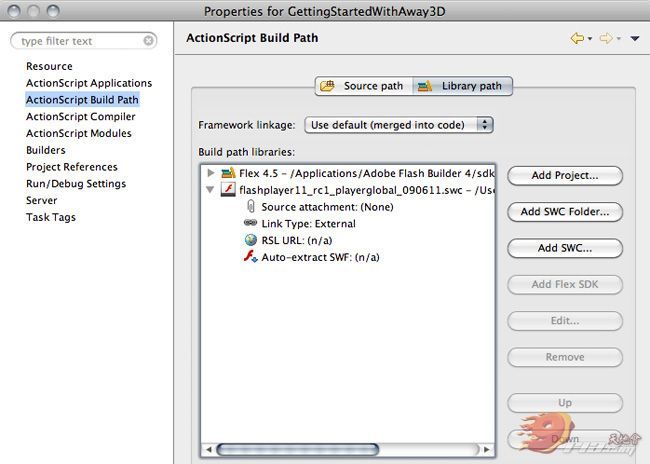Click the Source attachment paperclip icon
The height and width of the screenshot is (464, 650).
(x=251, y=206)
